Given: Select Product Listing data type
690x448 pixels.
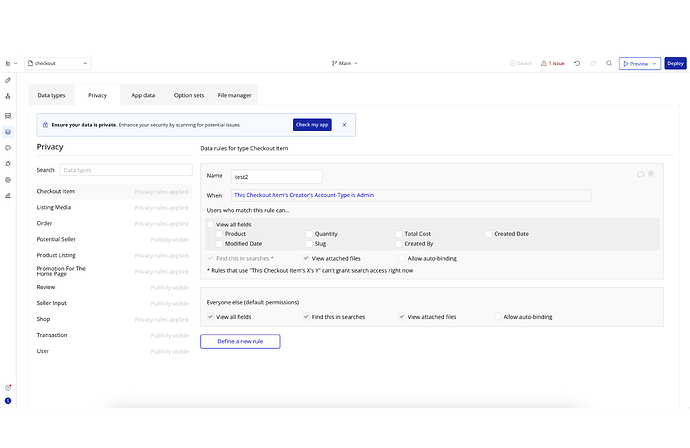Looking at the screenshot, I should pyautogui.click(x=113, y=255).
